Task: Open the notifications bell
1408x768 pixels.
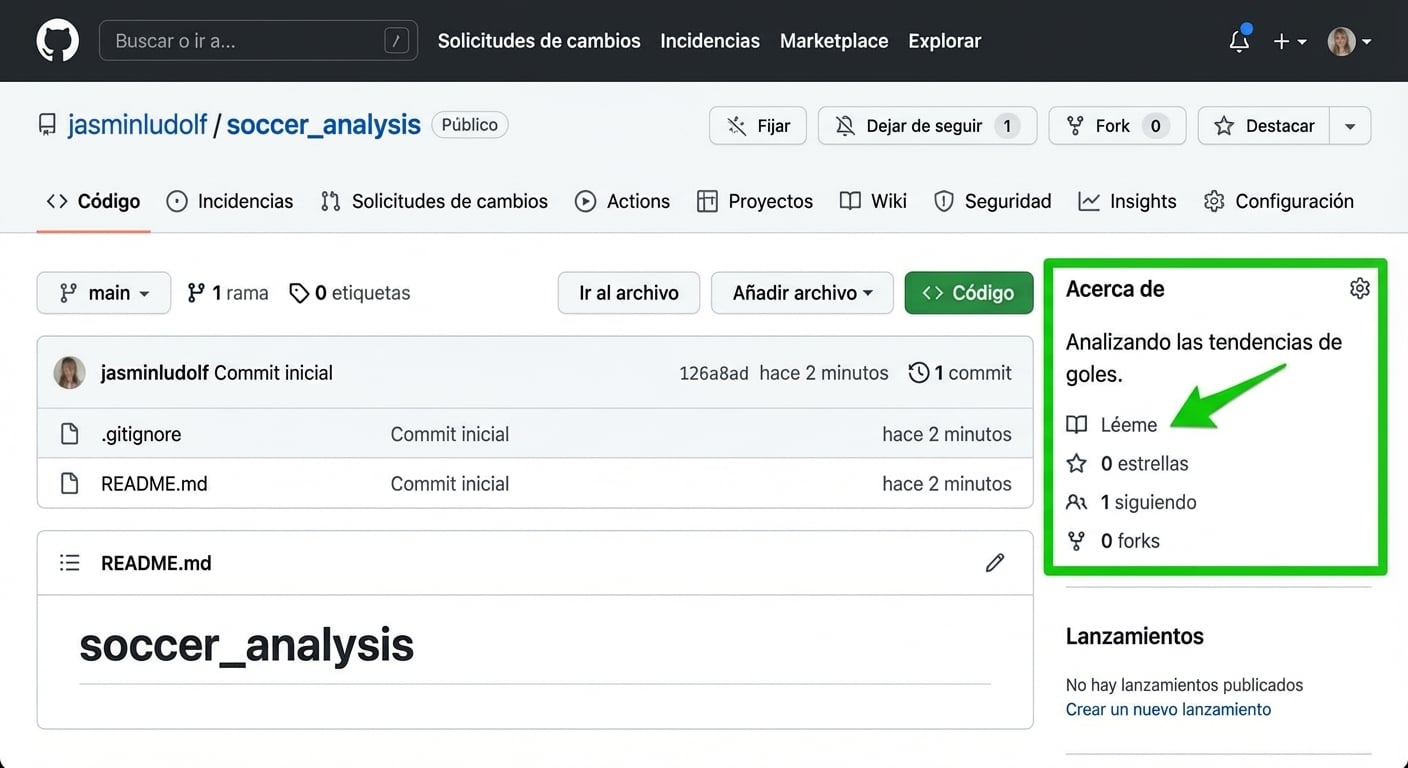Action: [1239, 41]
